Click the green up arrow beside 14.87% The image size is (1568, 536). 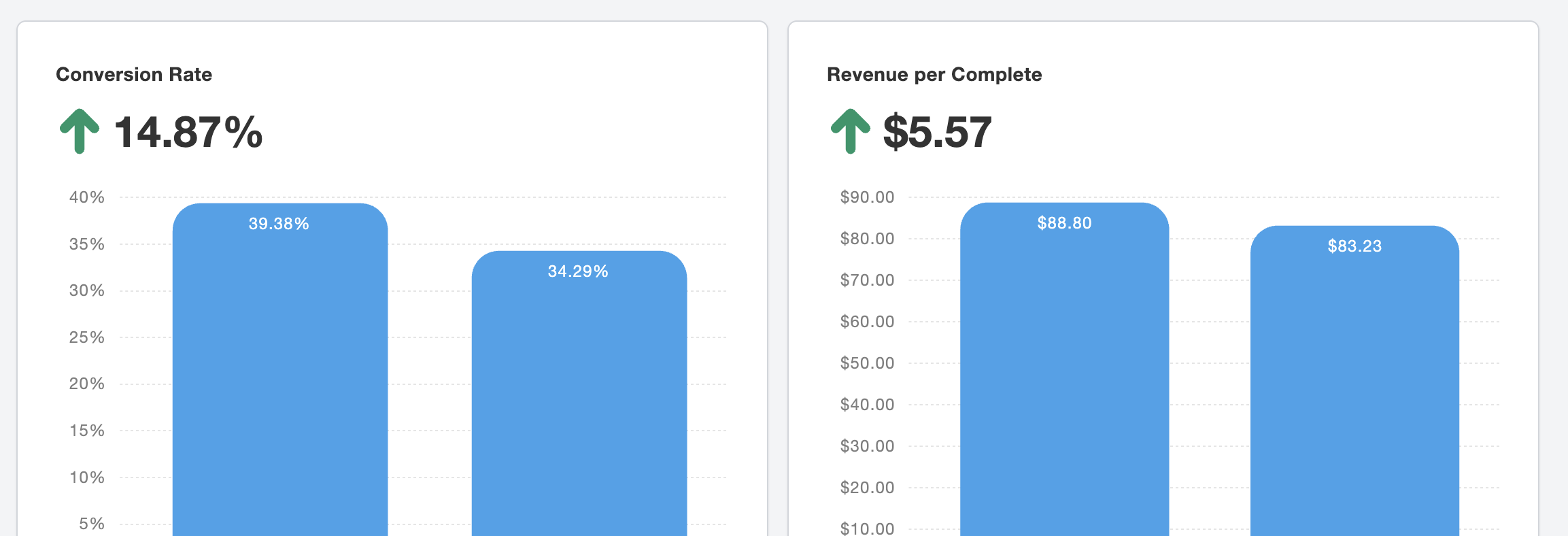coord(80,131)
